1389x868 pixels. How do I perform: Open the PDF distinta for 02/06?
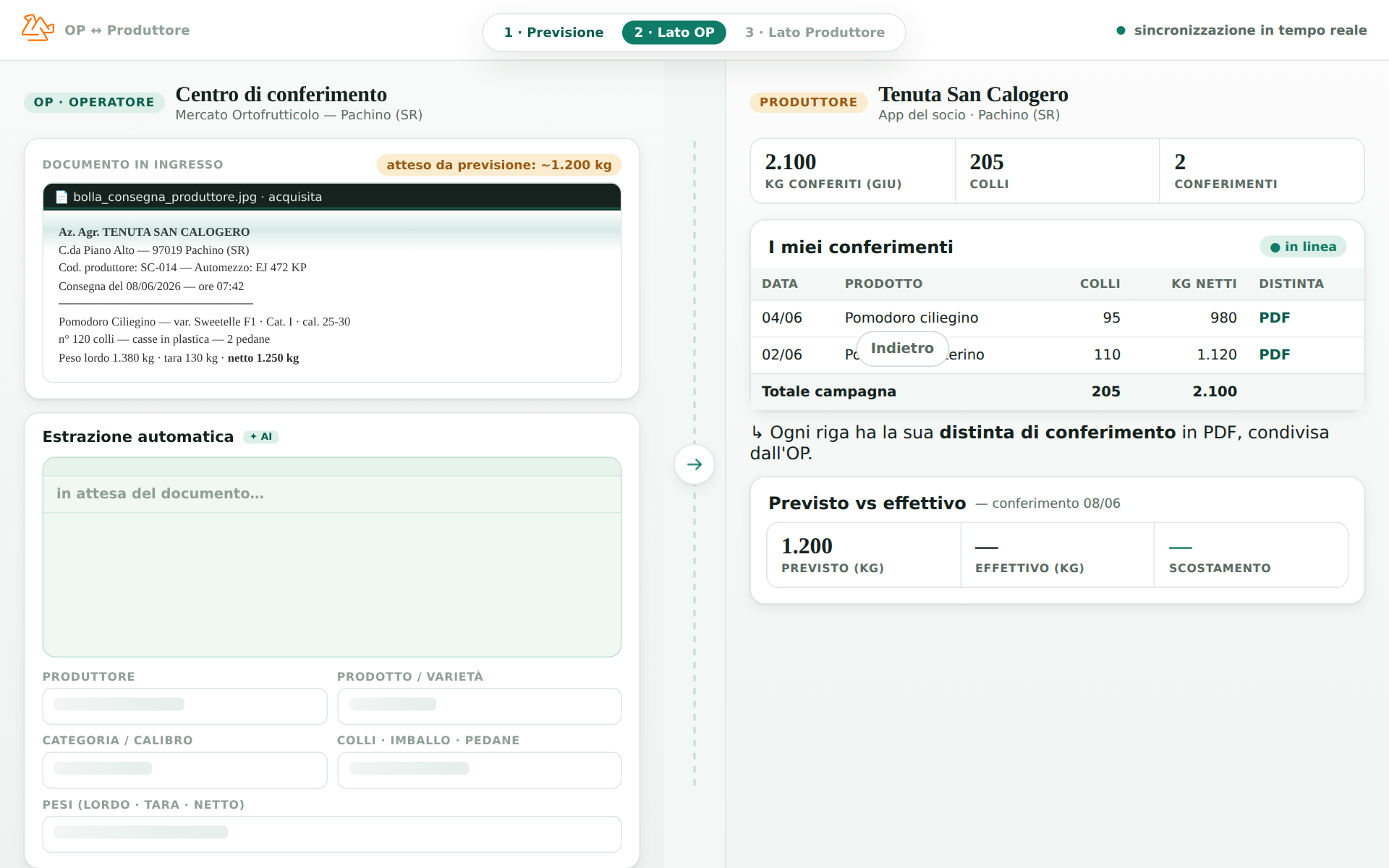(1274, 354)
